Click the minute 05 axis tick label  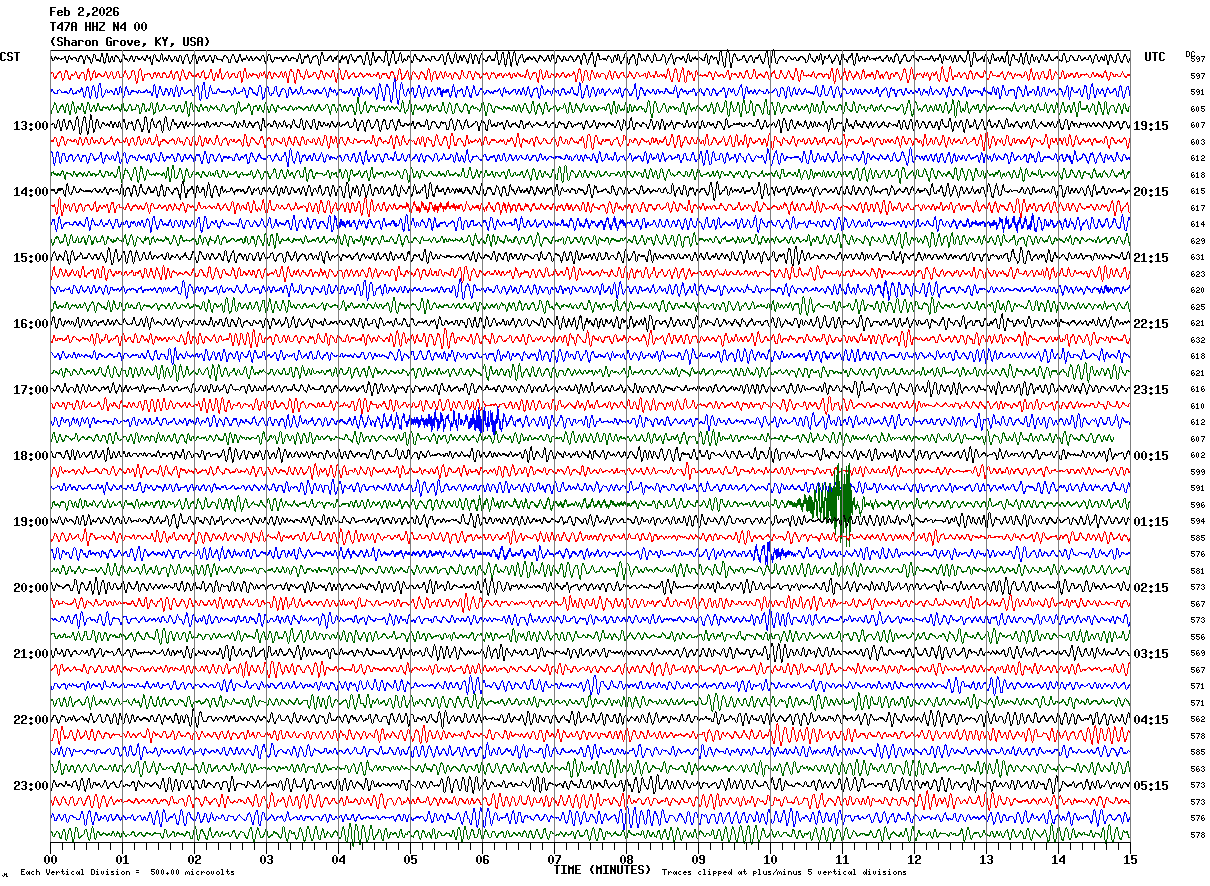click(410, 860)
